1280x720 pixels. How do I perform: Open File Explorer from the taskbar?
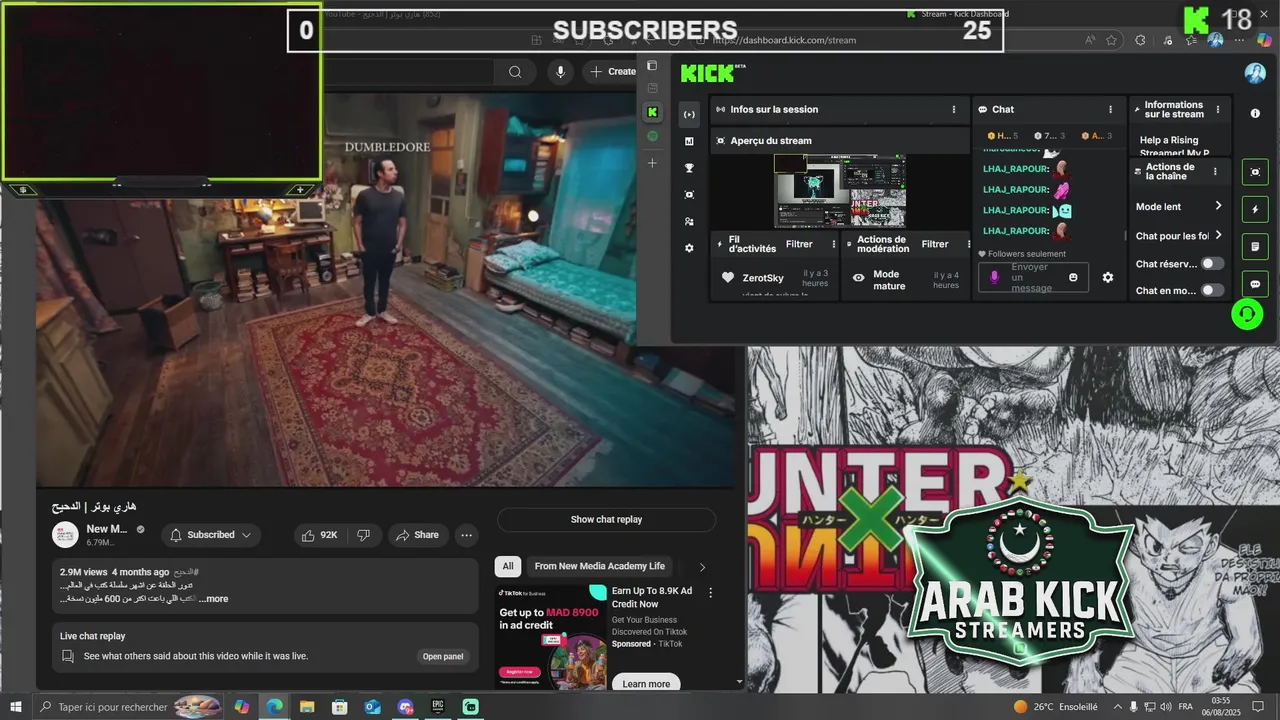pos(307,707)
